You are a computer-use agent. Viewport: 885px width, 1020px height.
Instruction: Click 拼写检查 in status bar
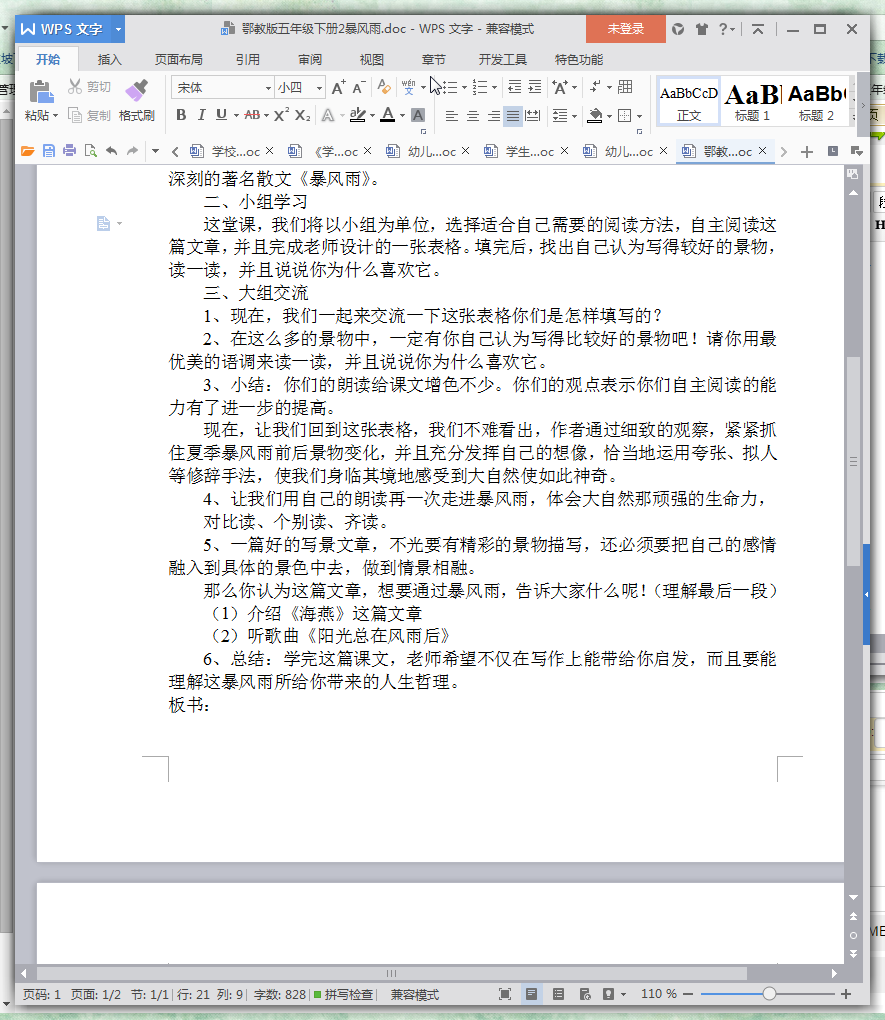(x=344, y=994)
